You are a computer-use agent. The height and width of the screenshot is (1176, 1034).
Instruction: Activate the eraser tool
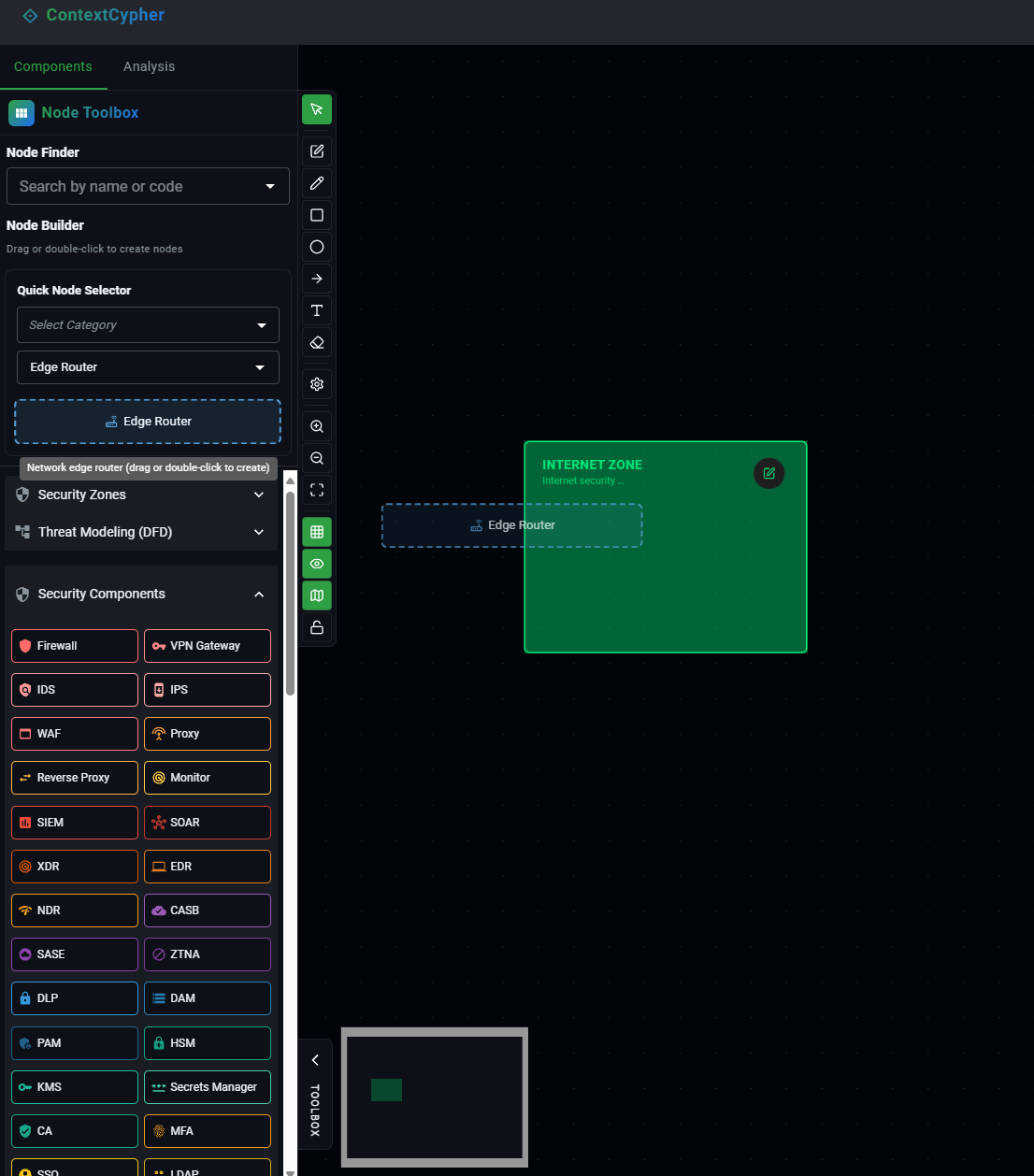pyautogui.click(x=316, y=341)
